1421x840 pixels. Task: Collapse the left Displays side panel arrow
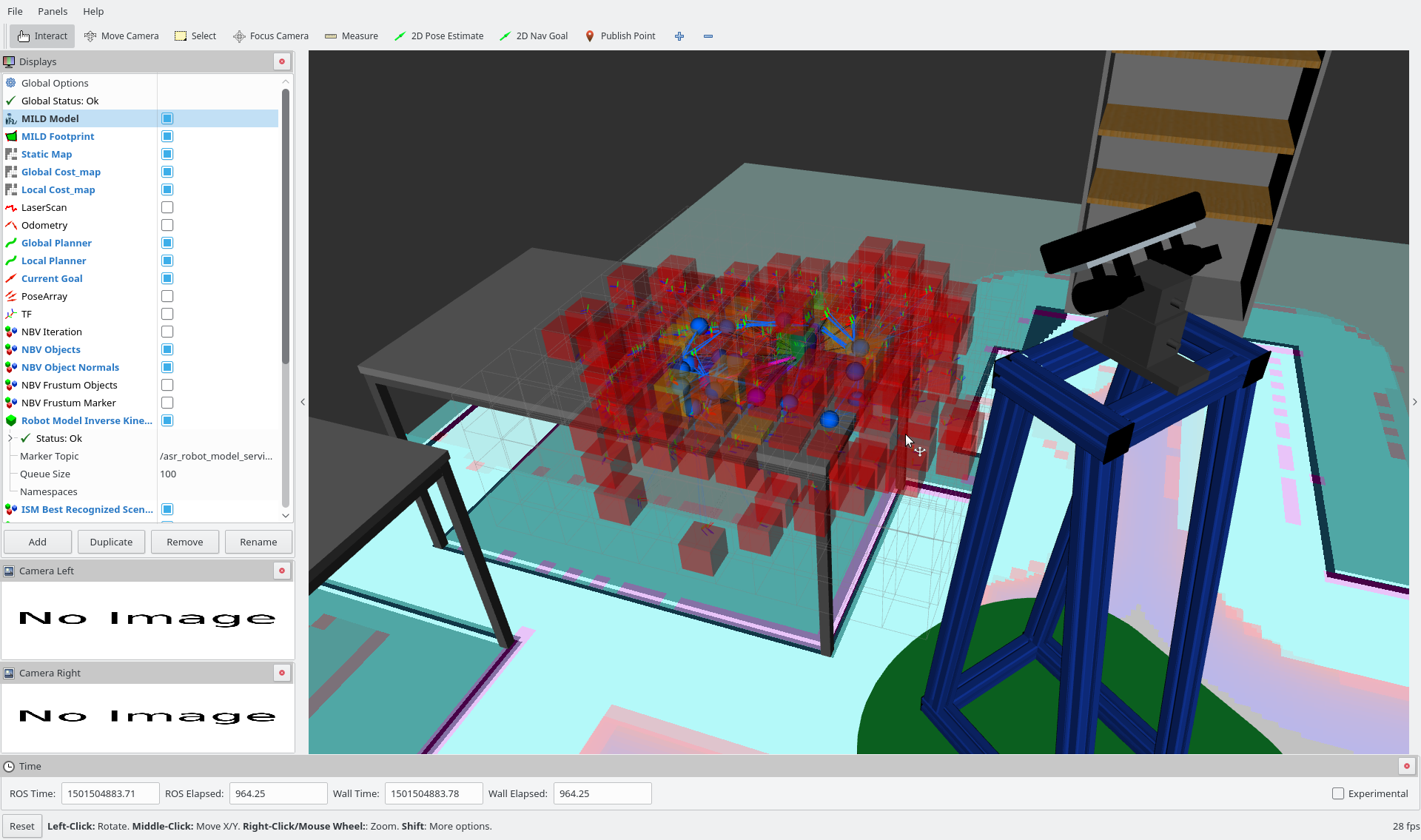[x=303, y=402]
